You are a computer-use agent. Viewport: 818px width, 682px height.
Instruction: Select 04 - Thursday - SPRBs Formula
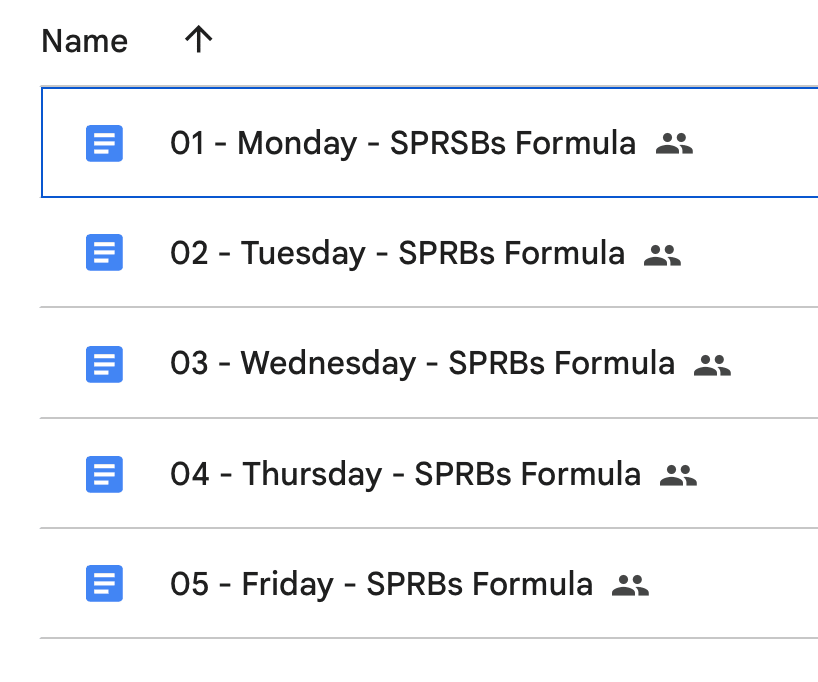(405, 474)
